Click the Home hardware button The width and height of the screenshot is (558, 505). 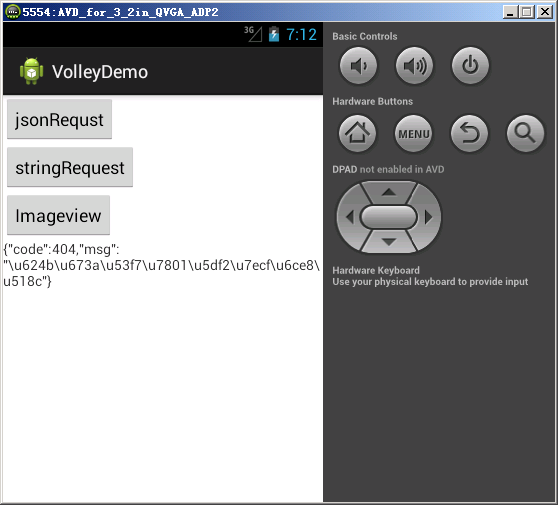point(357,133)
